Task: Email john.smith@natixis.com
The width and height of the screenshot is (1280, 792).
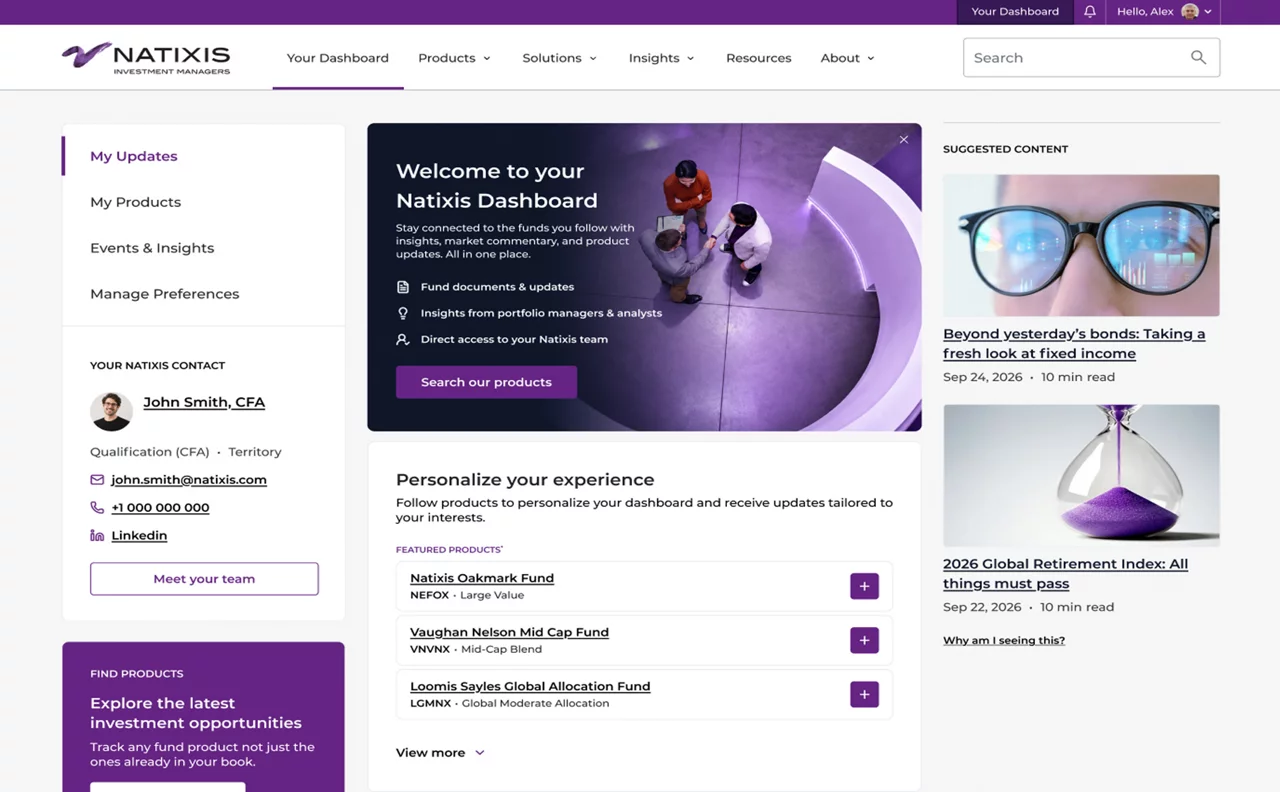Action: pos(189,480)
